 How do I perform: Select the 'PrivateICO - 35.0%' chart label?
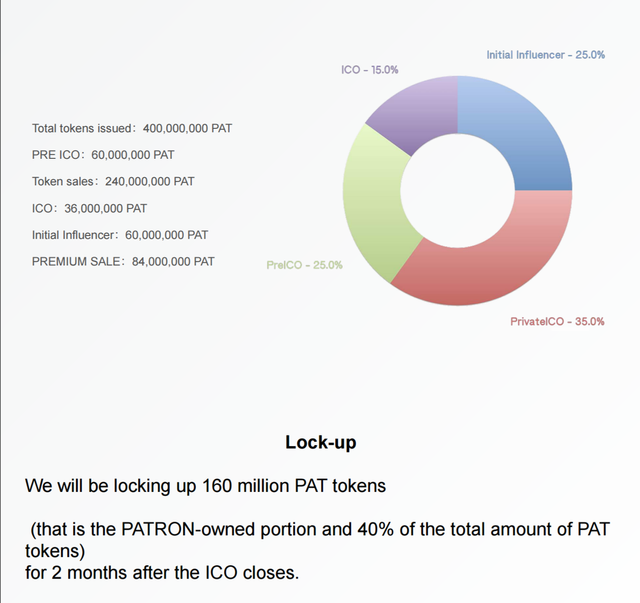pyautogui.click(x=557, y=321)
